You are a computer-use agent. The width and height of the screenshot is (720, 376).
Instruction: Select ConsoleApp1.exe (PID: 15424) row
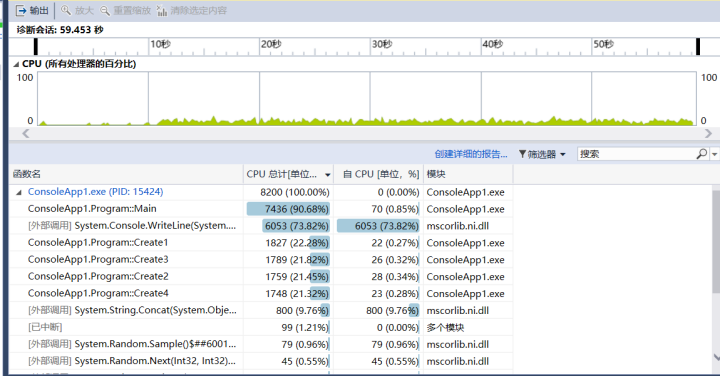pyautogui.click(x=261, y=192)
